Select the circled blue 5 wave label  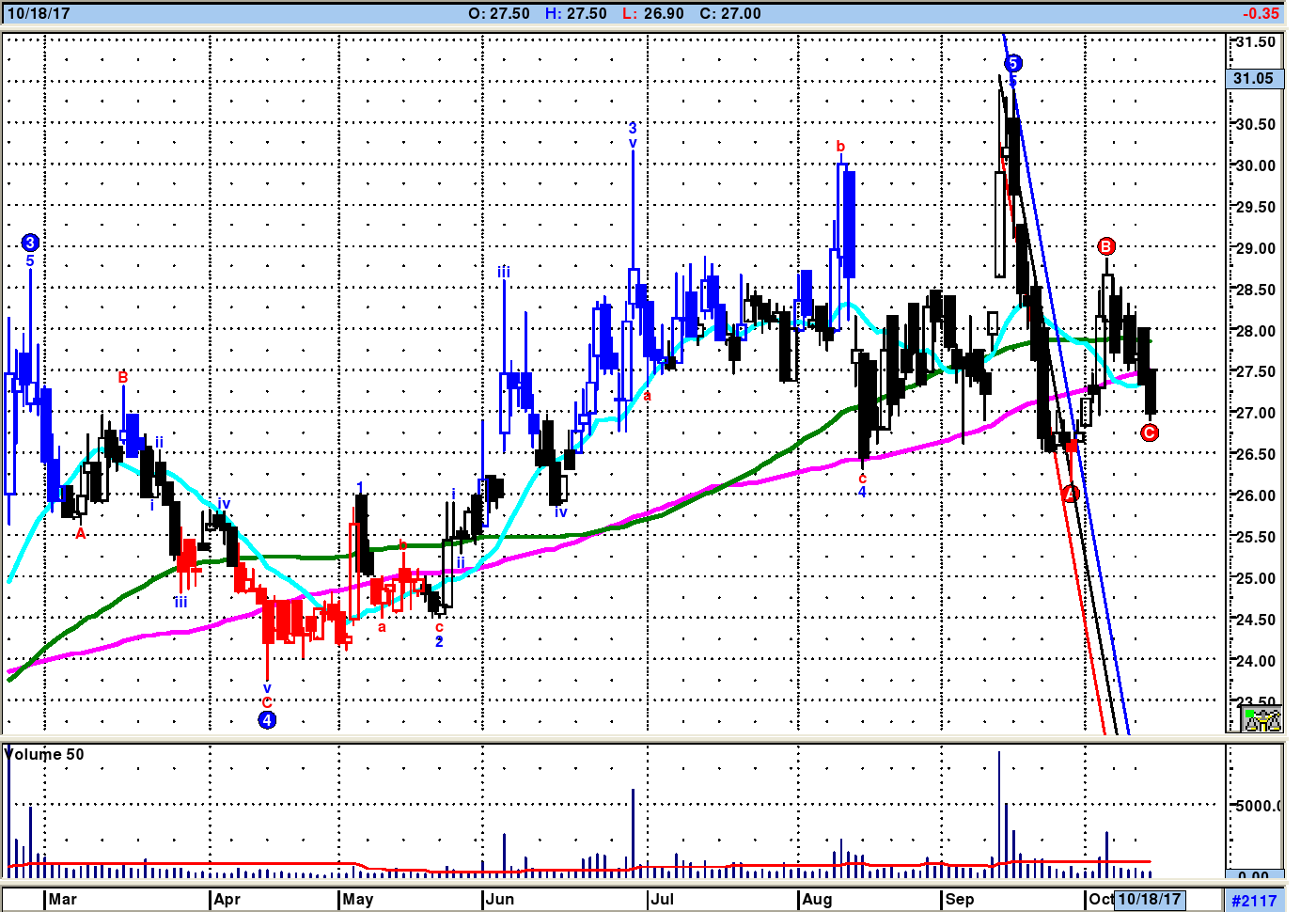(x=1012, y=63)
